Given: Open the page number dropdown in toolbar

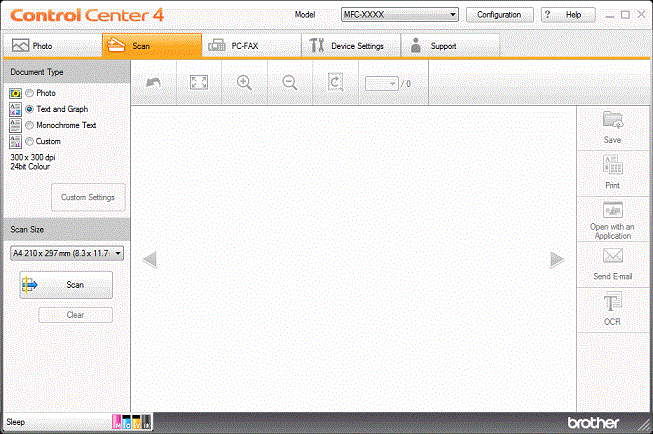Looking at the screenshot, I should point(381,84).
